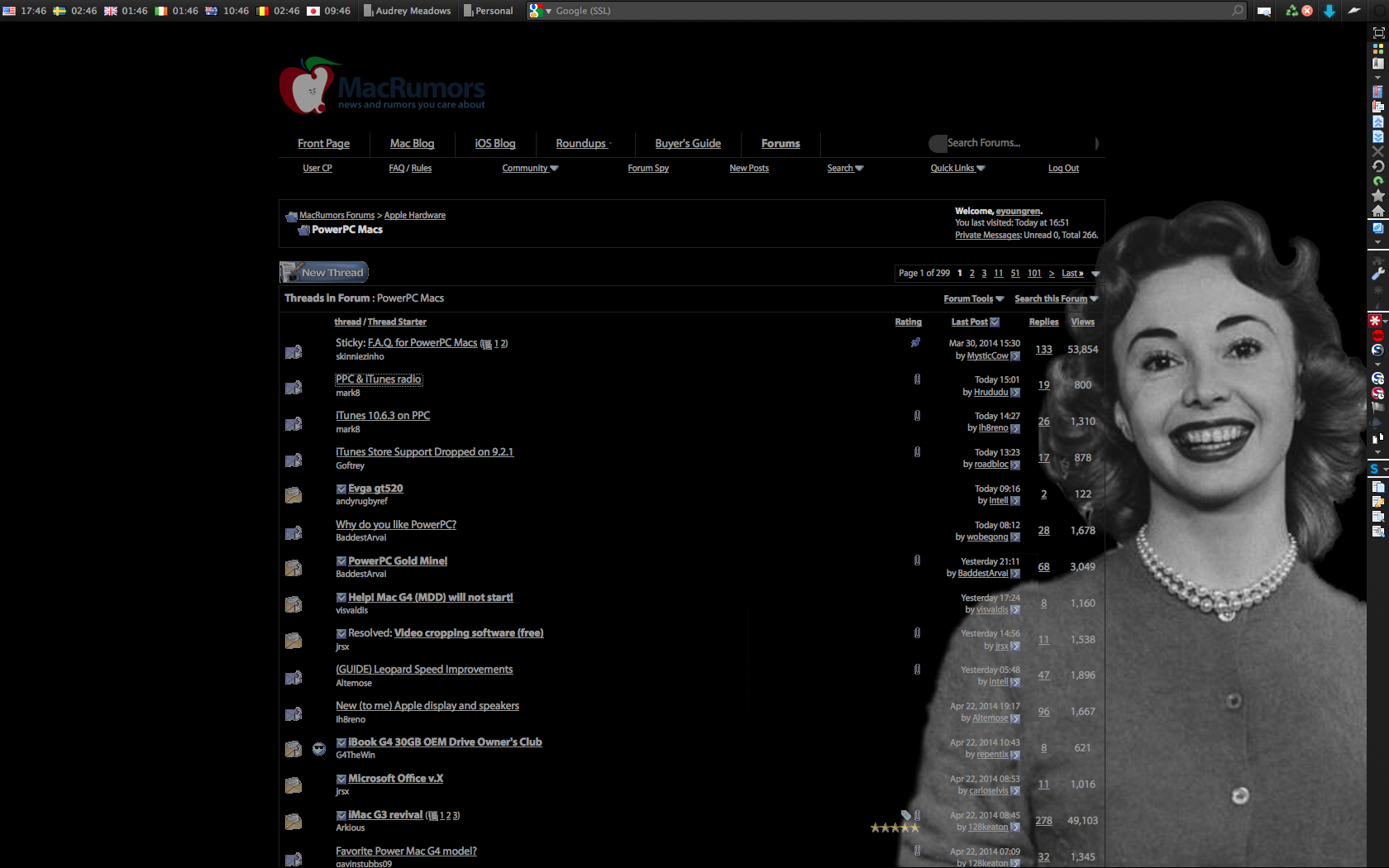This screenshot has width=1389, height=868.
Task: Open the Mac Blog tab
Action: click(x=412, y=143)
